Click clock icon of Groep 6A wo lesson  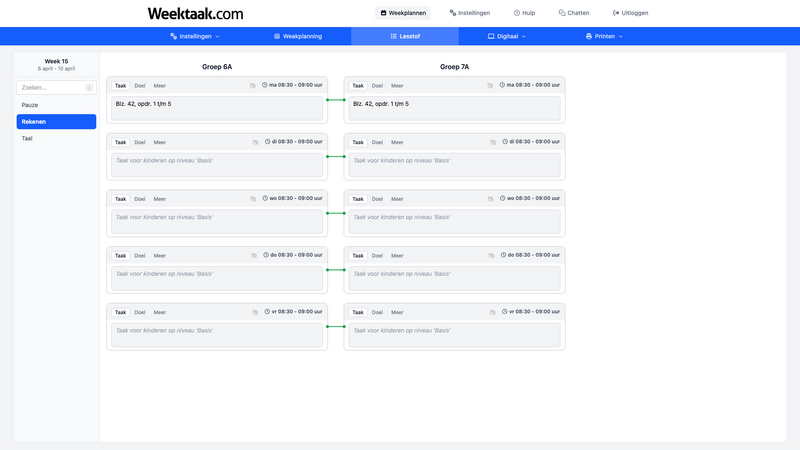coord(265,198)
